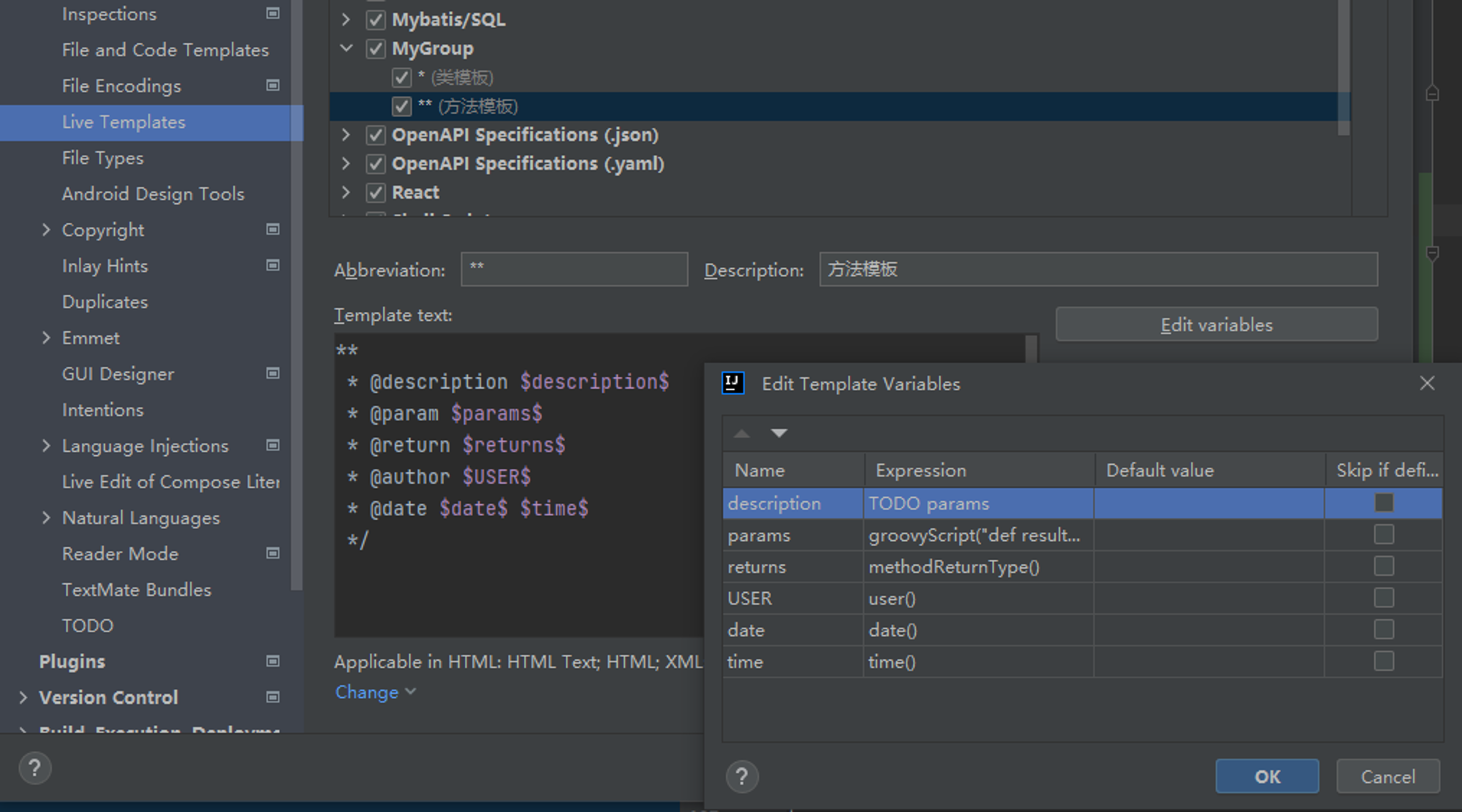
Task: Click project-level icon beside Reader Mode
Action: pos(273,553)
